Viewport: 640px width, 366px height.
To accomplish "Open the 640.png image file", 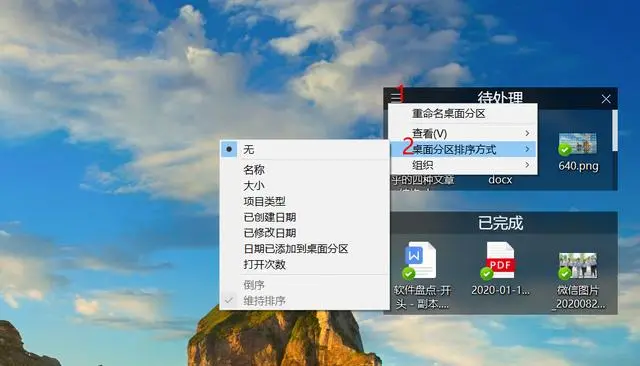I will (x=578, y=144).
